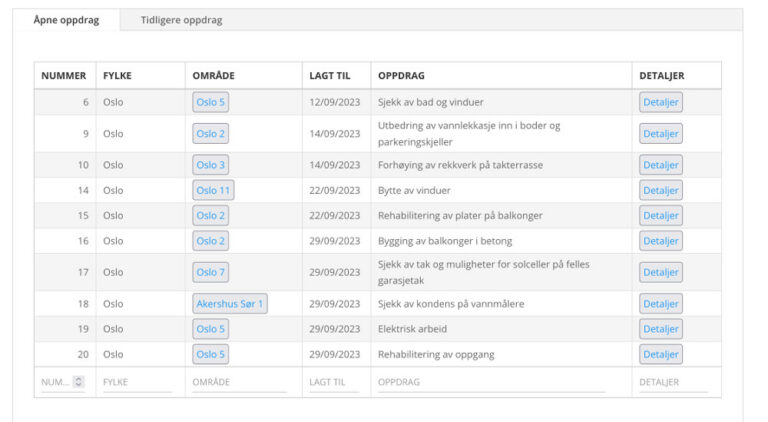Select the Åpne oppdrag tab
The width and height of the screenshot is (768, 422).
66,20
